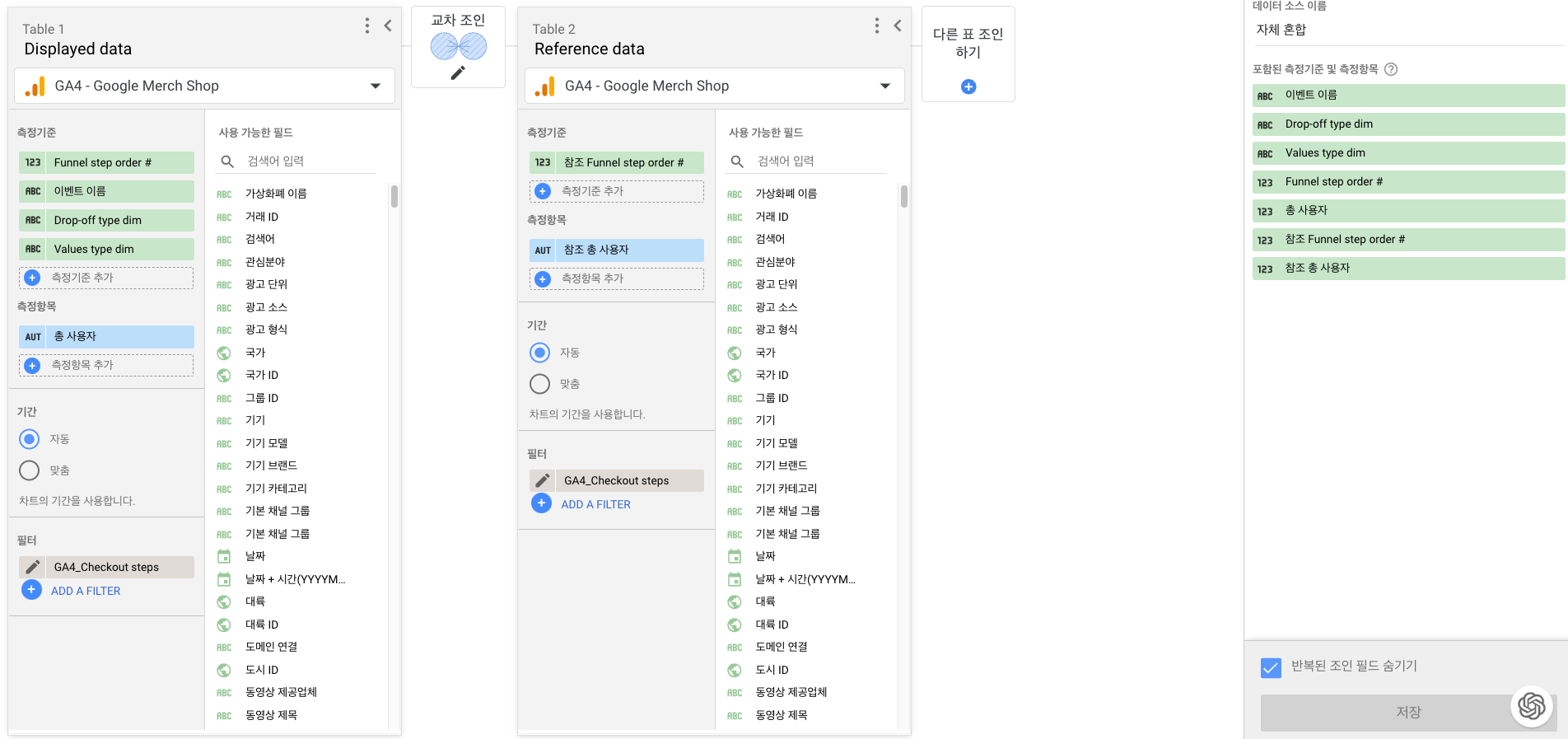Edit the data source name field 자체 혼합

click(1408, 30)
